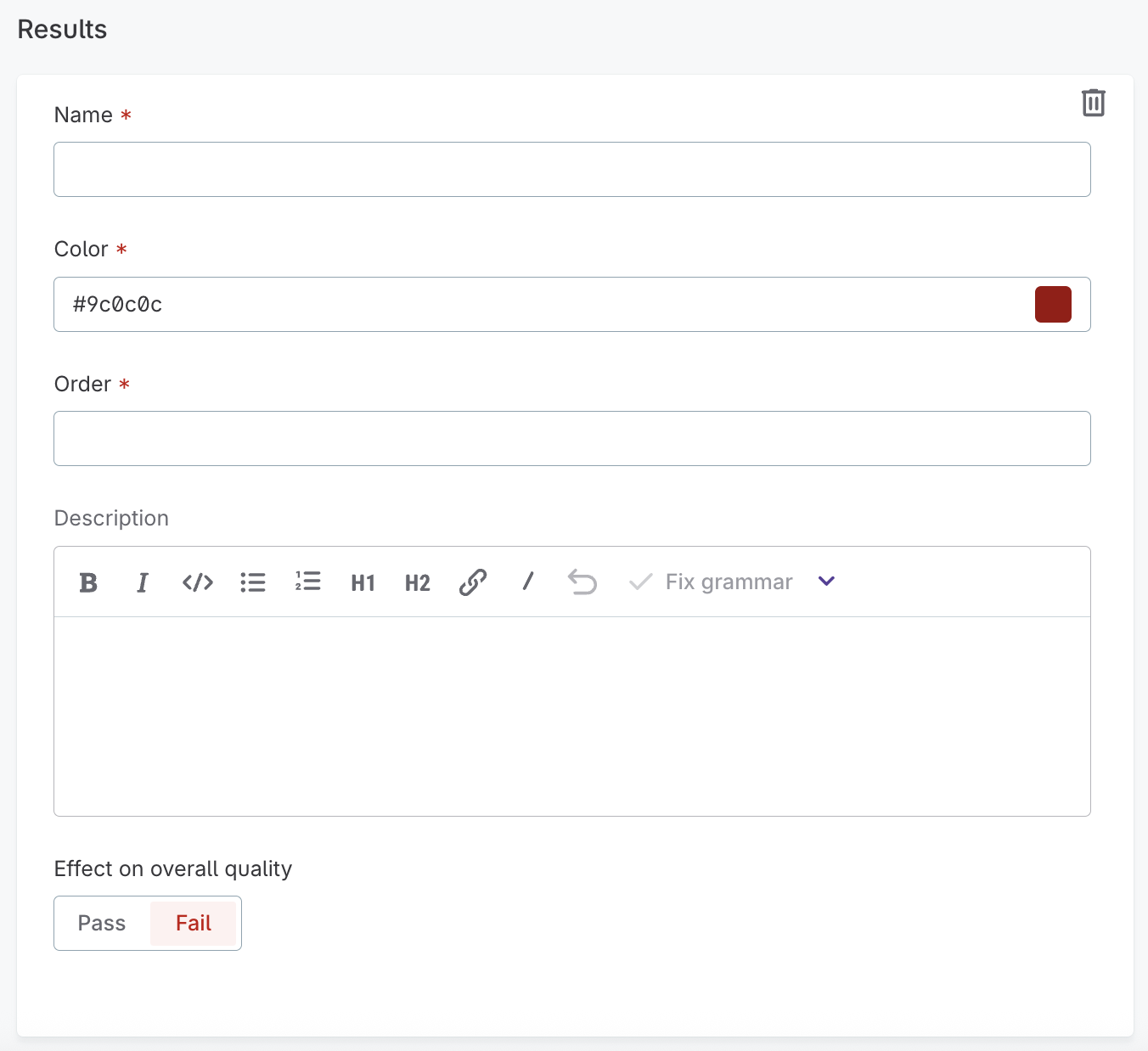Add a numbered list

[307, 582]
